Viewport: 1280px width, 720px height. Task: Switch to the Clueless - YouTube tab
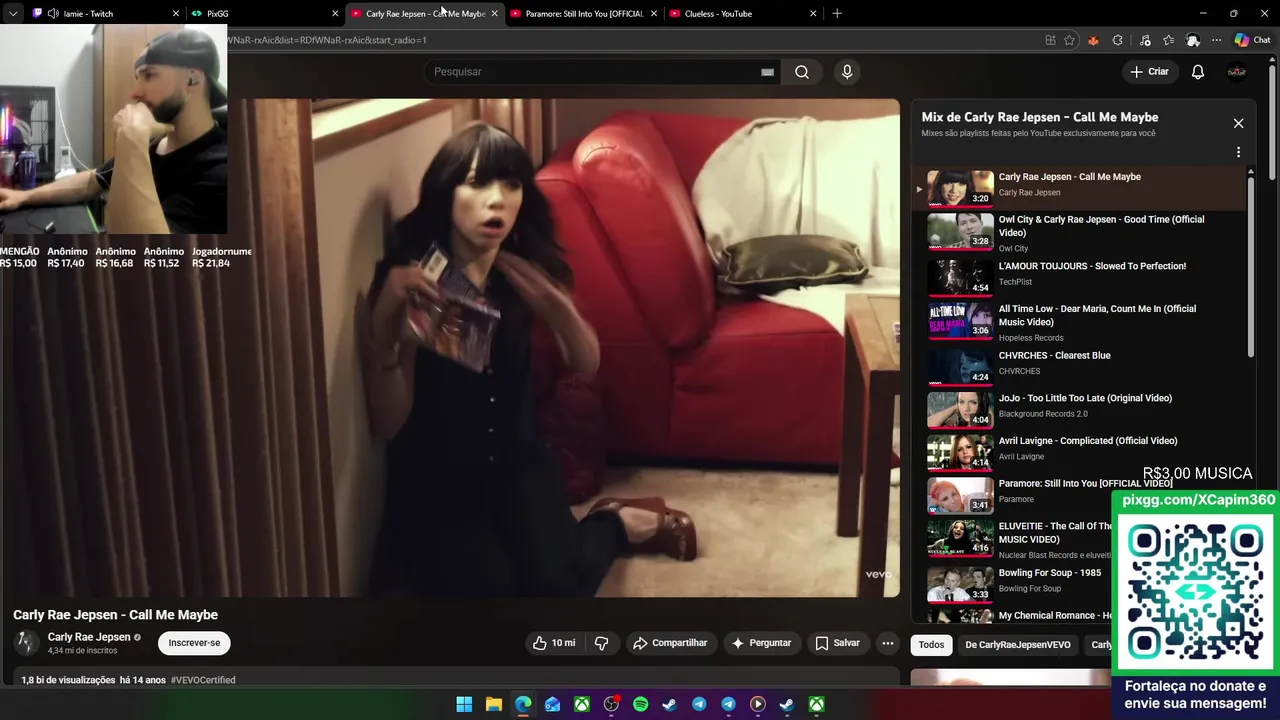click(x=742, y=13)
